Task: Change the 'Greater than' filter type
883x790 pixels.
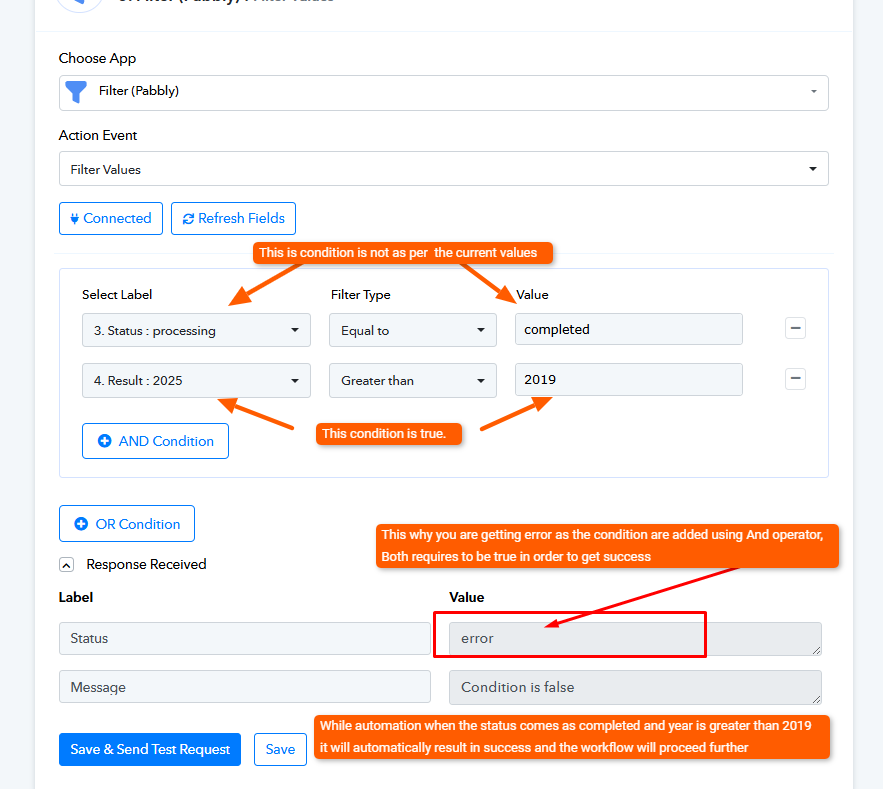Action: click(413, 381)
